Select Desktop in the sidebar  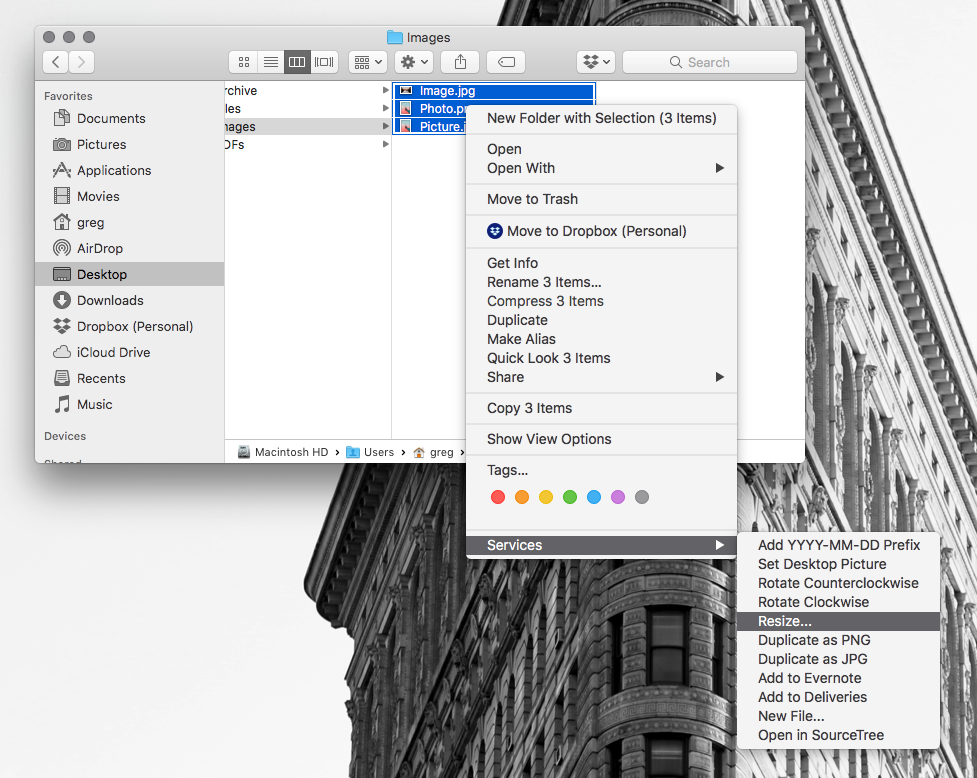[130, 274]
